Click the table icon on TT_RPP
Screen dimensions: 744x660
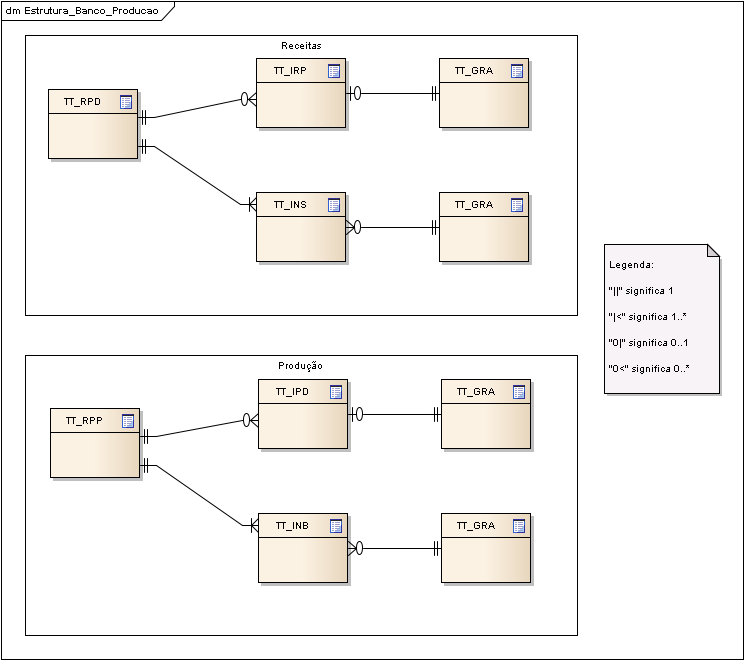click(128, 421)
